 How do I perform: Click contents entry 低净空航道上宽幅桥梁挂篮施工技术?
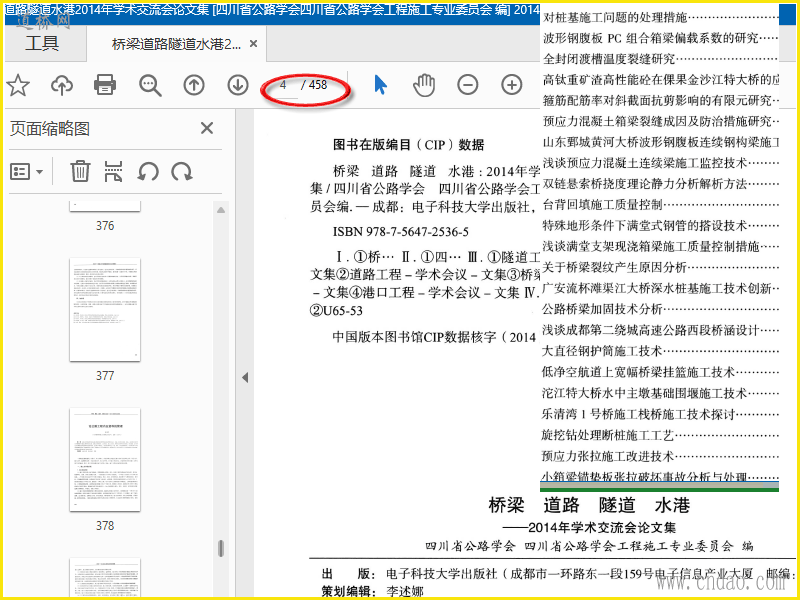638,372
